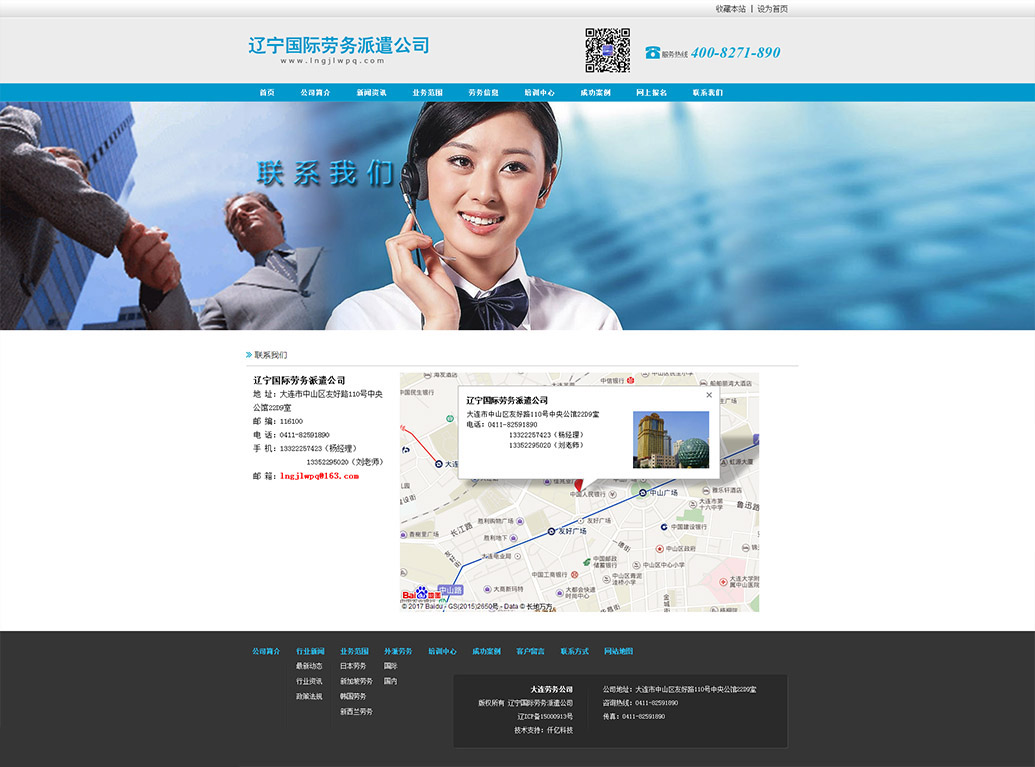Click the lngjlwpq@163.com email address

coord(319,476)
